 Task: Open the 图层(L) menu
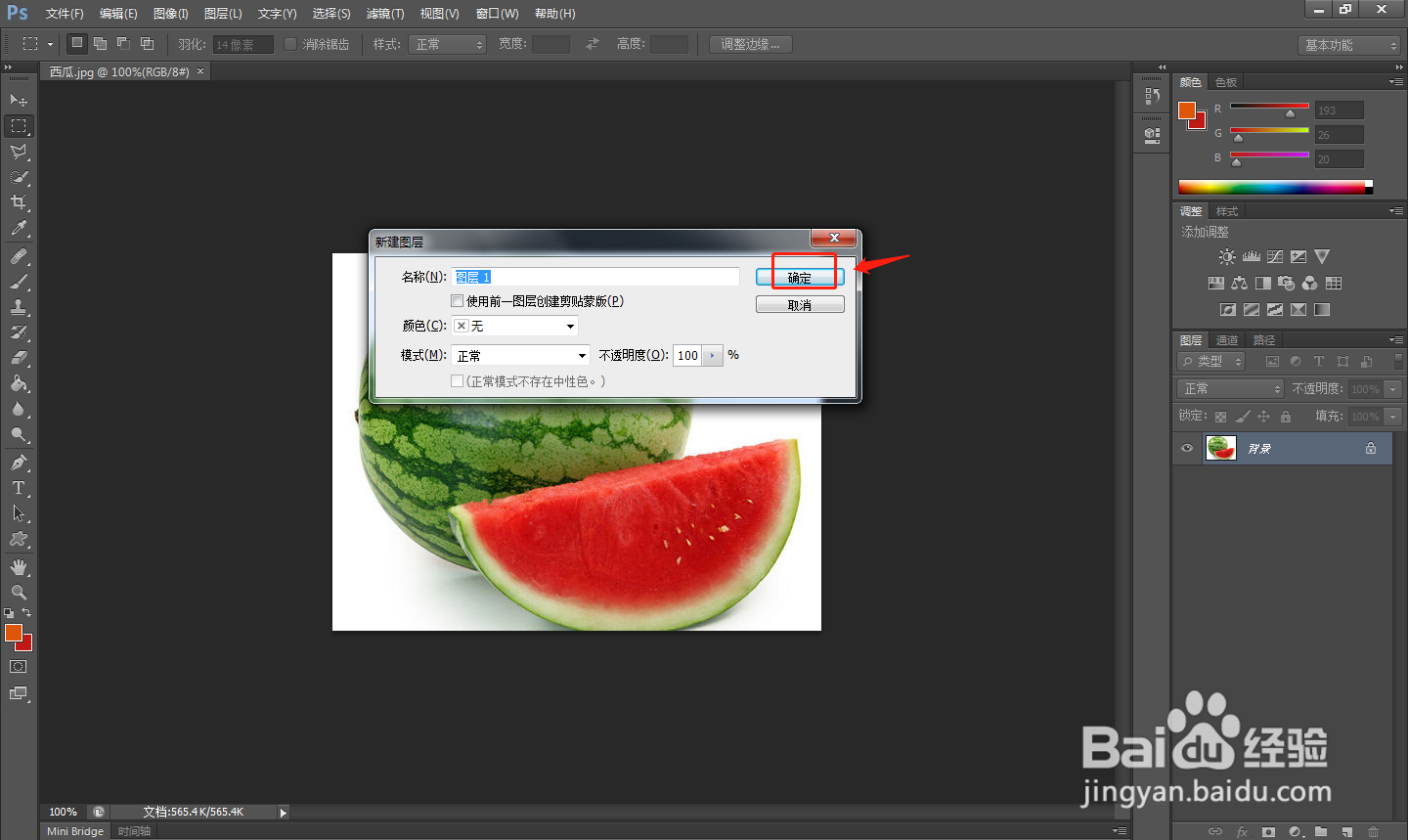coord(223,14)
